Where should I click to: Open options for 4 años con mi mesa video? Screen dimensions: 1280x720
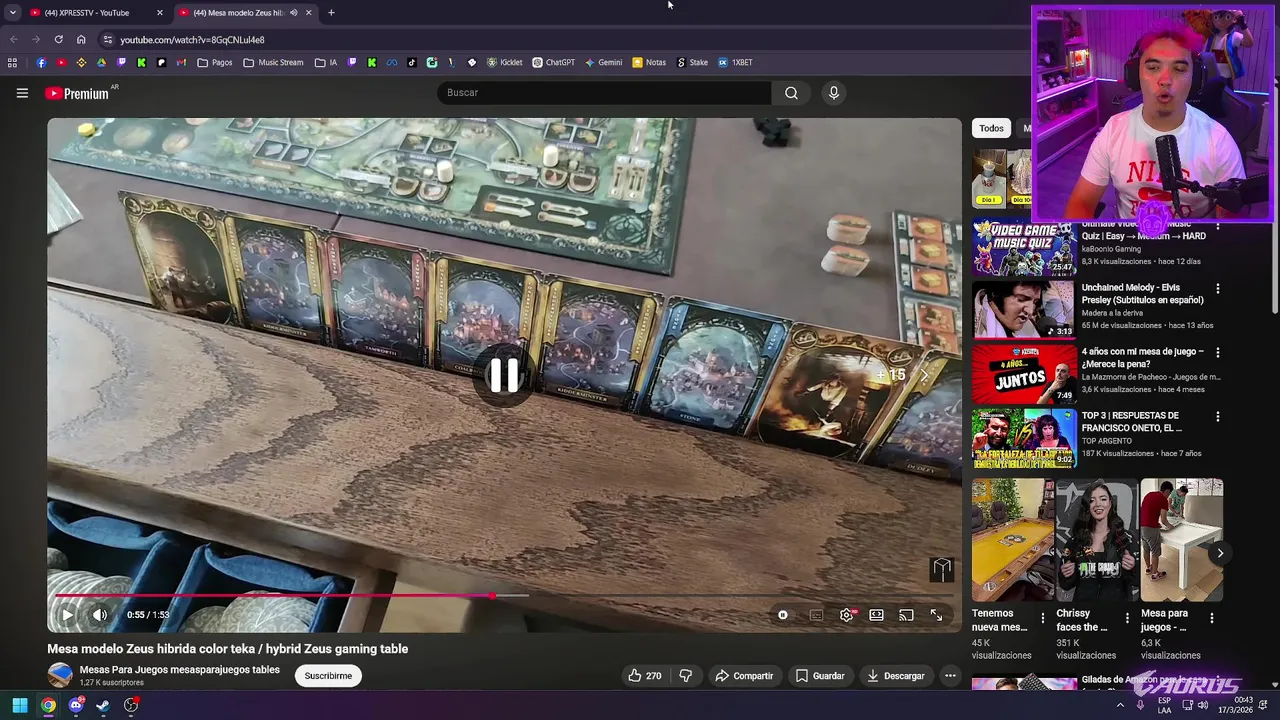point(1217,352)
